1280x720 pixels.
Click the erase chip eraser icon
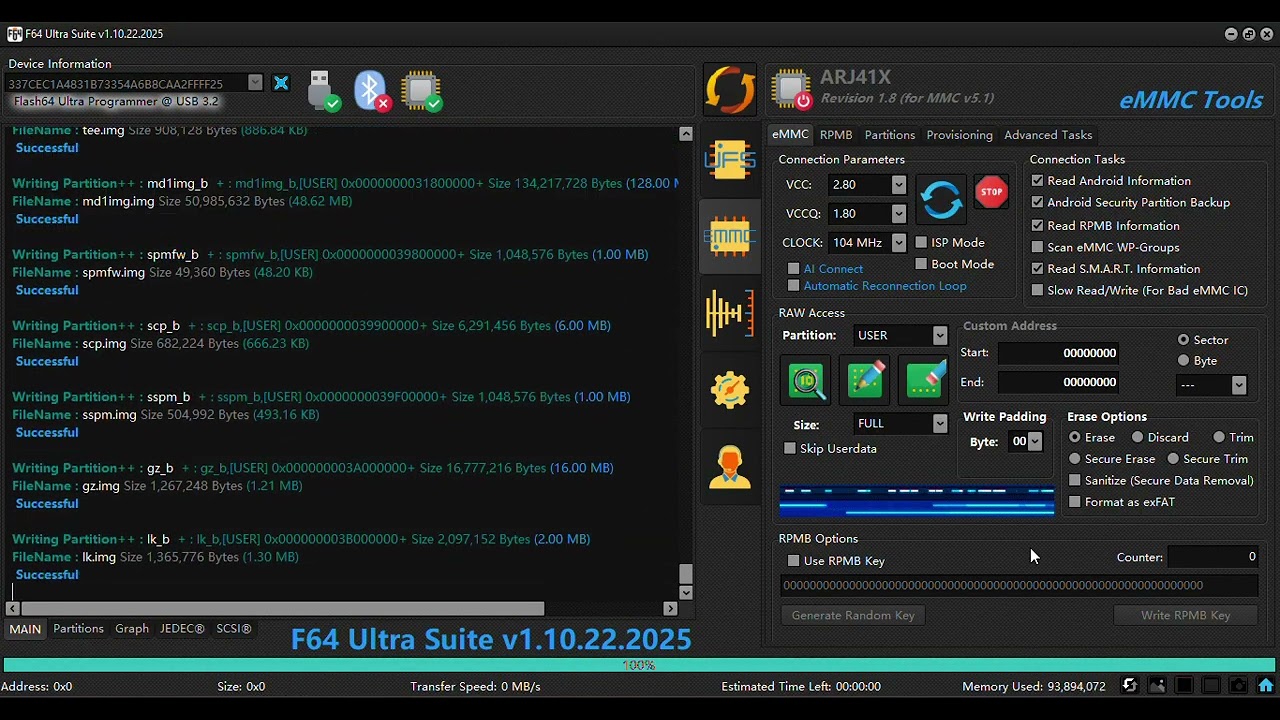924,380
